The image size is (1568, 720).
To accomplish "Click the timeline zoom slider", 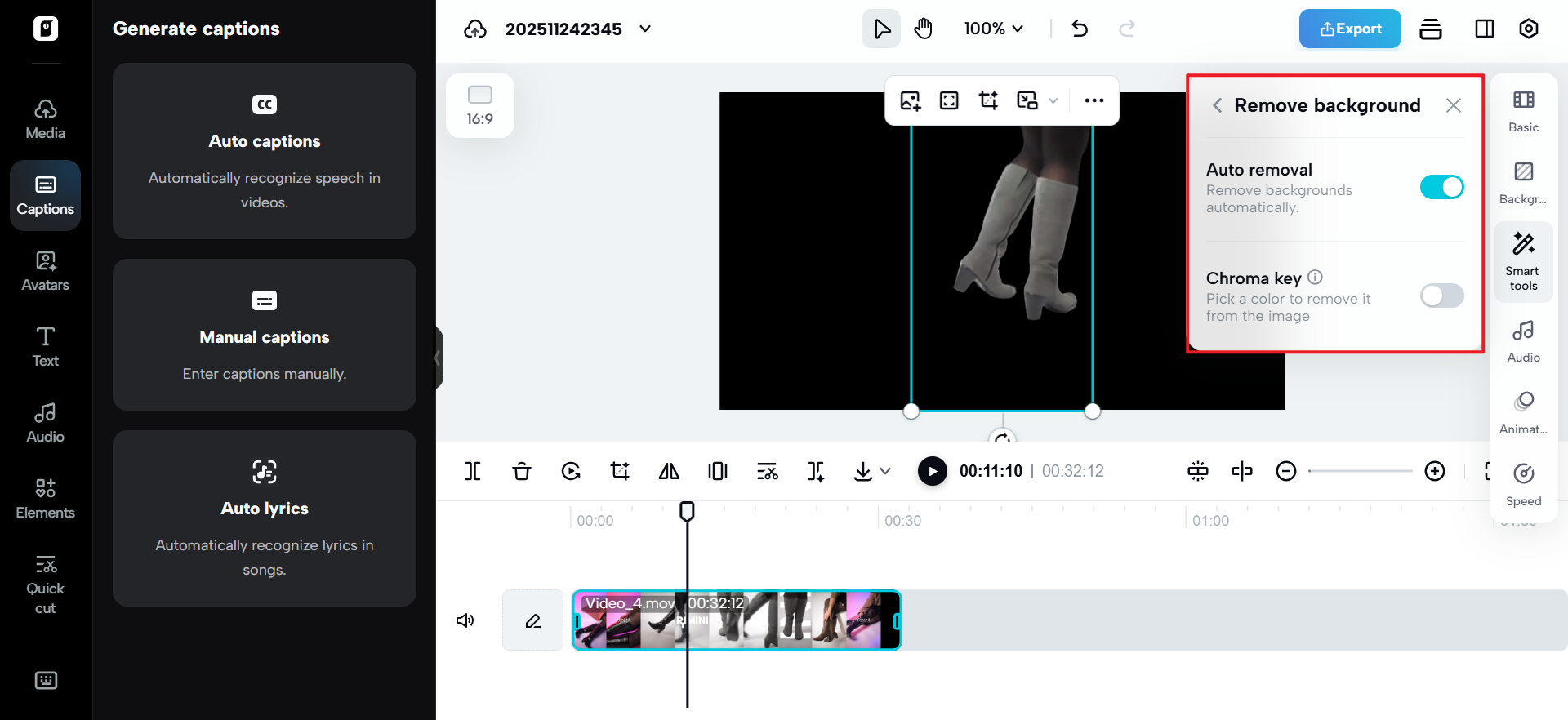I will point(1360,471).
